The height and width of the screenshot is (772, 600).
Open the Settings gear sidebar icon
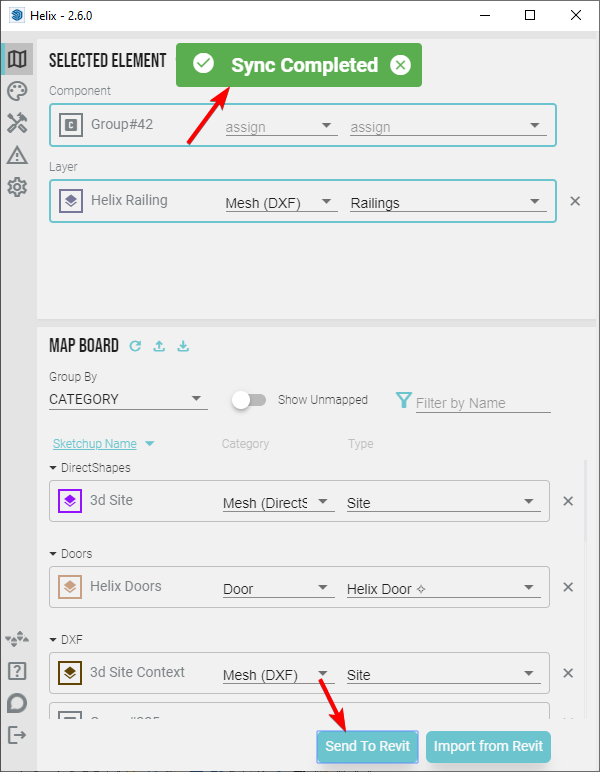coord(17,187)
